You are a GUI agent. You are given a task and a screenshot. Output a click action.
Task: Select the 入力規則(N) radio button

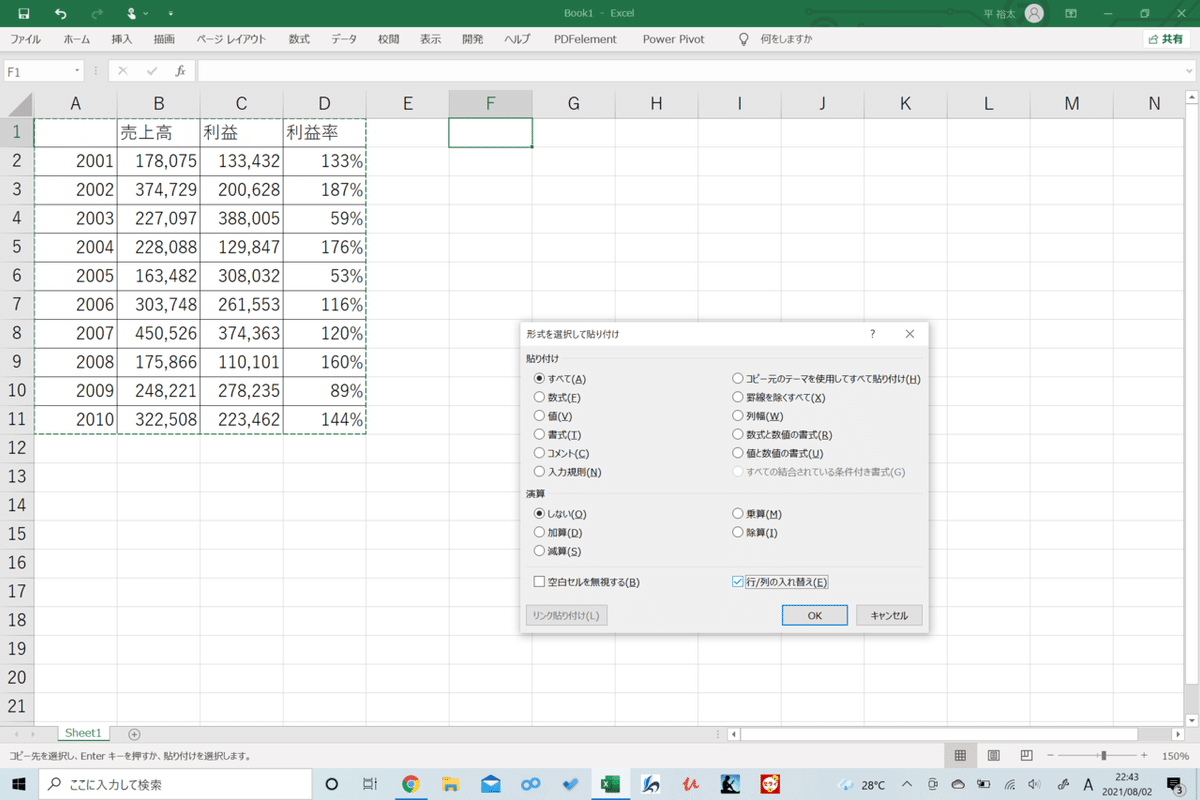point(540,471)
